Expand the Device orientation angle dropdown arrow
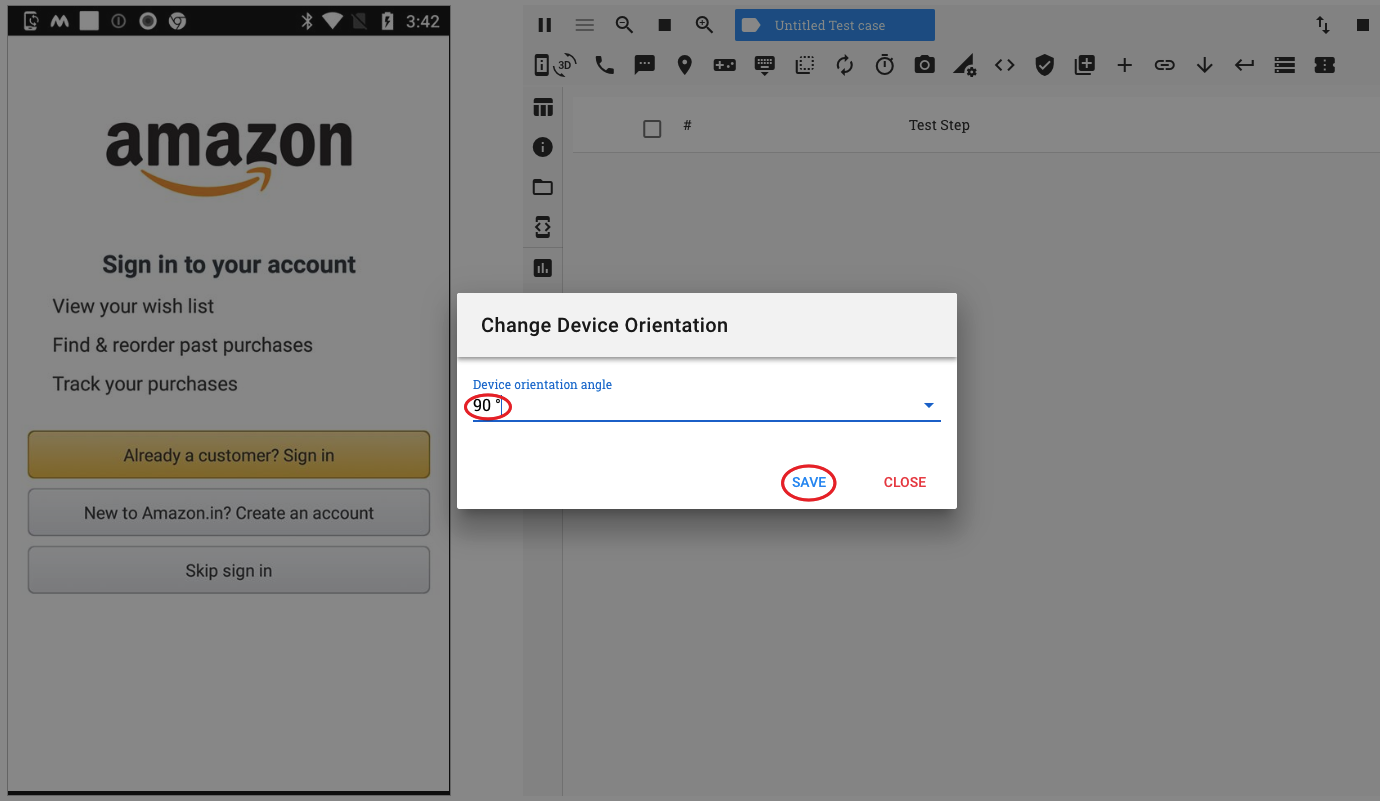Screen dimensions: 1380x801 point(929,405)
